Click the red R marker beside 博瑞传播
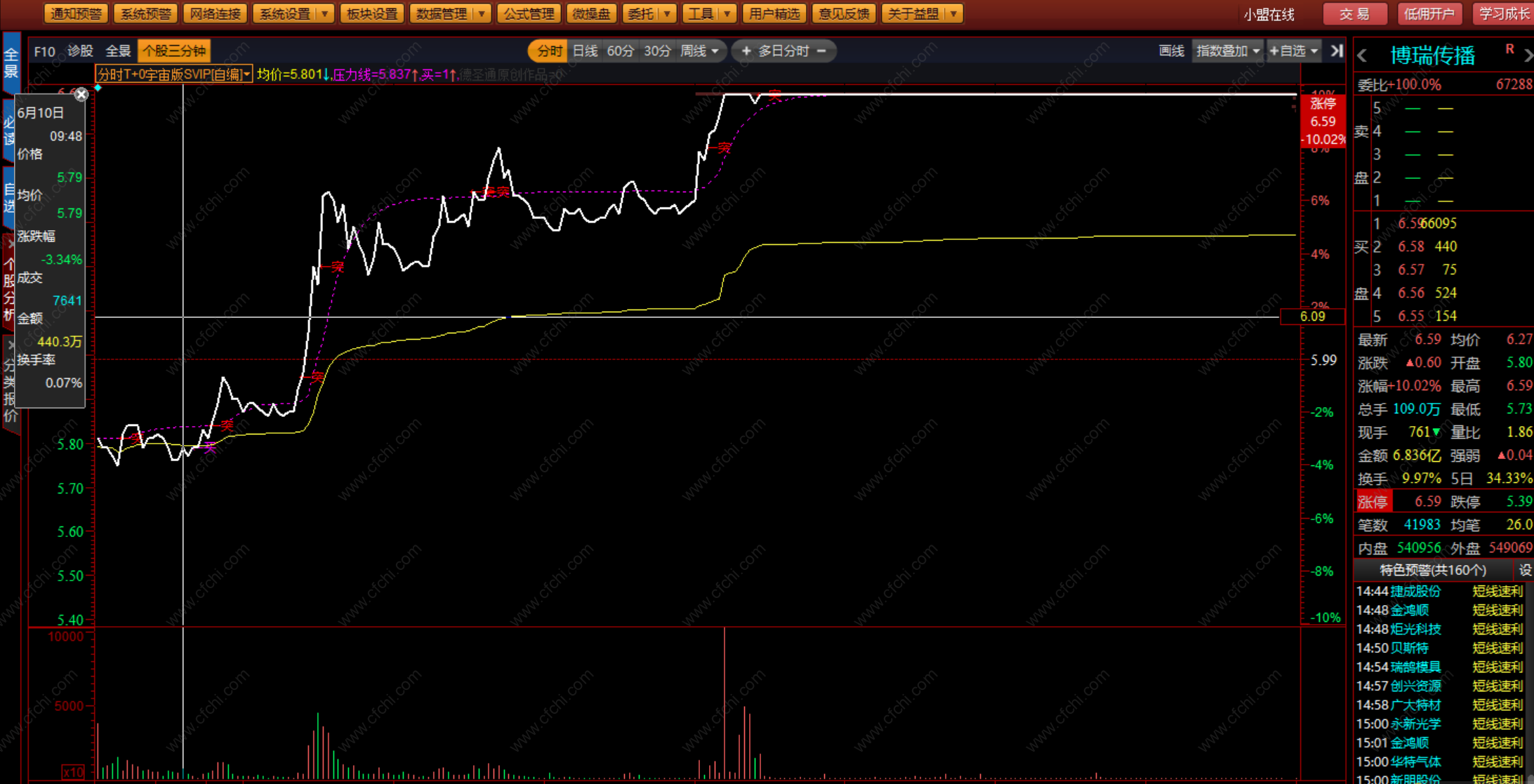The image size is (1534, 784). (1509, 48)
